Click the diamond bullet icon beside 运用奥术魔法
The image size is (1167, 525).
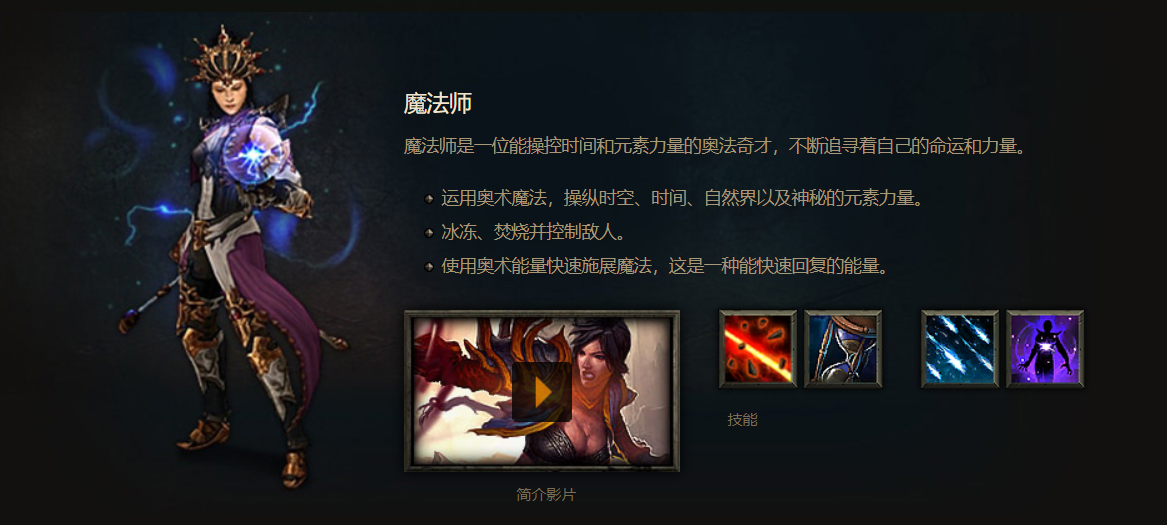[429, 199]
